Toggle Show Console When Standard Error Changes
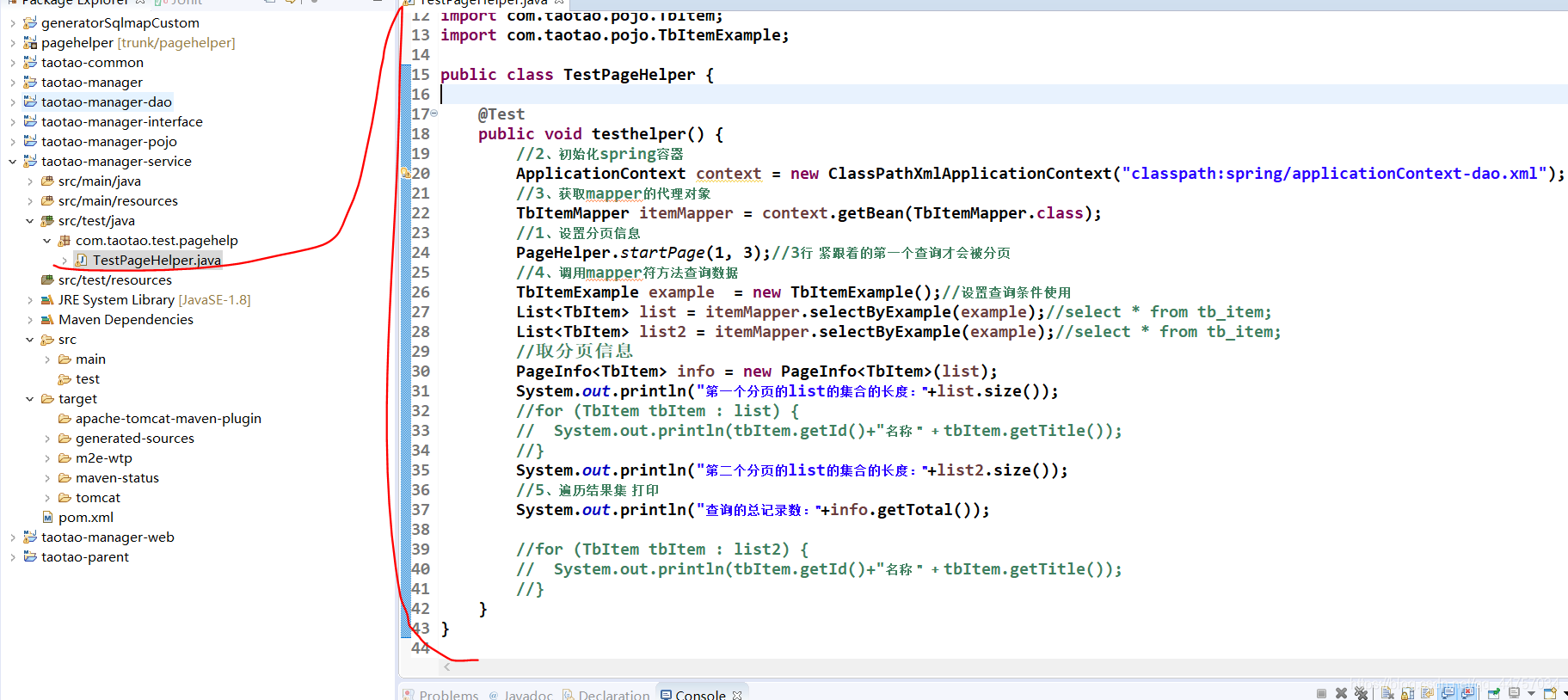 1467,693
